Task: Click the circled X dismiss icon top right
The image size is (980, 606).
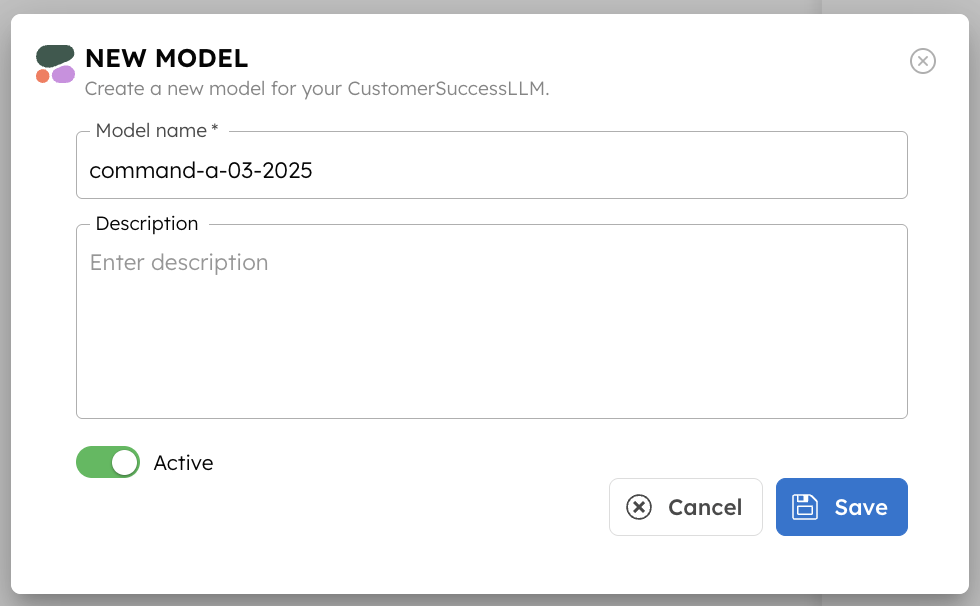Action: 923,61
